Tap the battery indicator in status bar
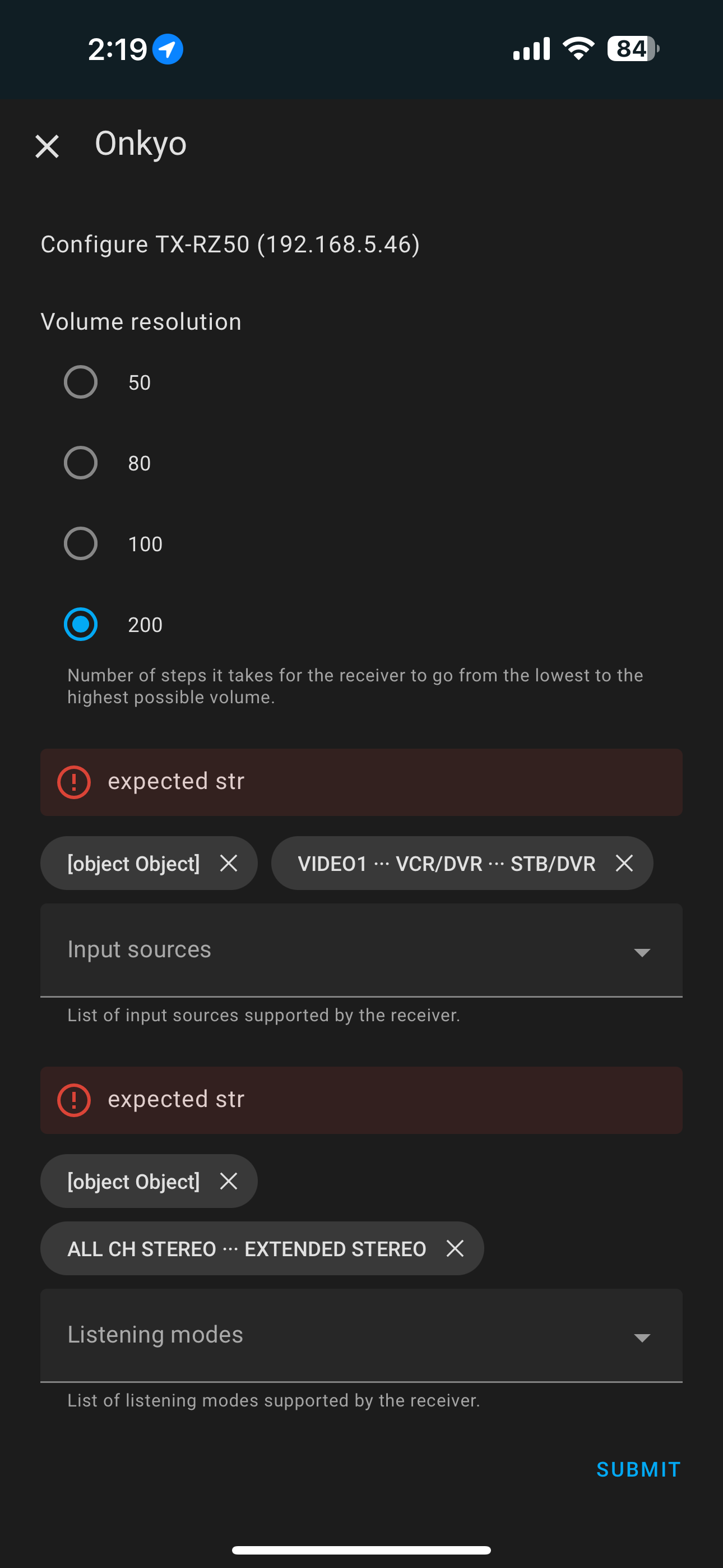Screen dimensions: 723x1568 (x=633, y=49)
